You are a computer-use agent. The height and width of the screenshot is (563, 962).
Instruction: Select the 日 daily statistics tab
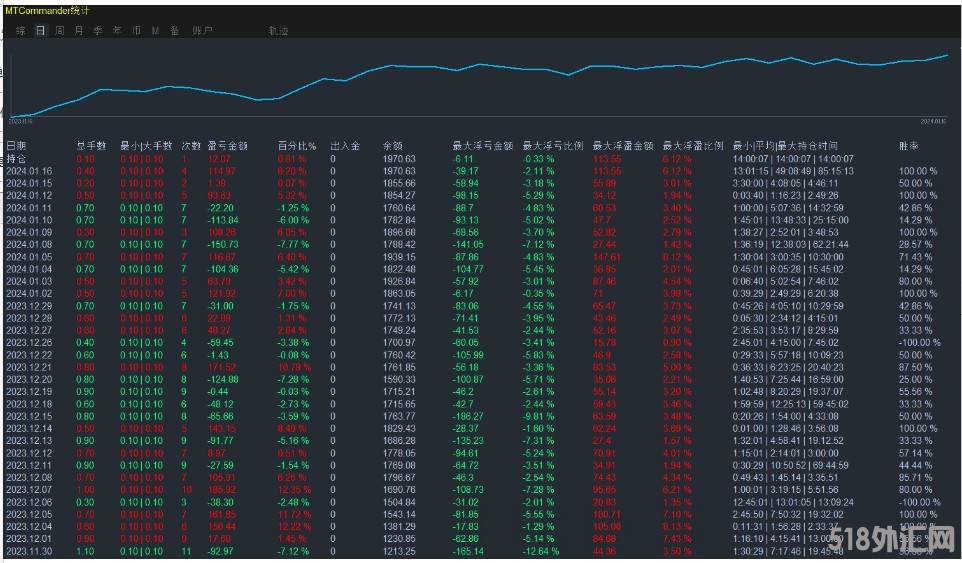pos(40,30)
